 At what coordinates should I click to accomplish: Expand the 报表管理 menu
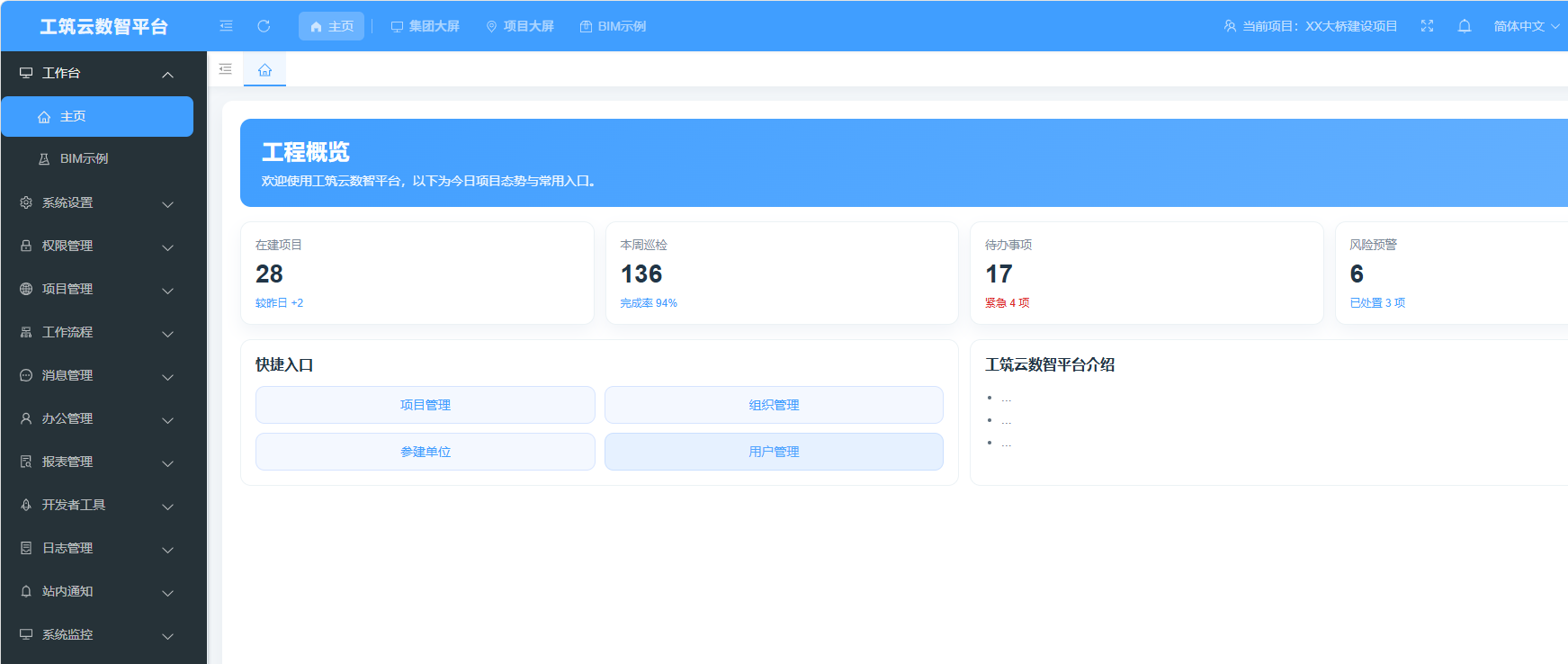pyautogui.click(x=167, y=463)
